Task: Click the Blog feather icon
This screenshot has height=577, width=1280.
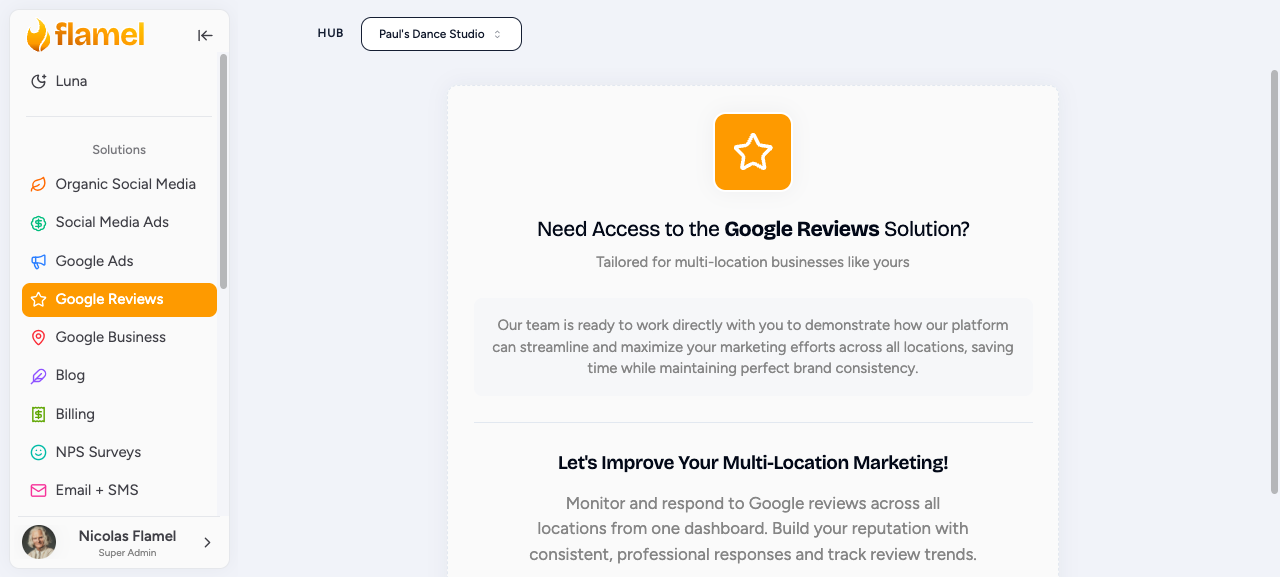Action: [39, 376]
